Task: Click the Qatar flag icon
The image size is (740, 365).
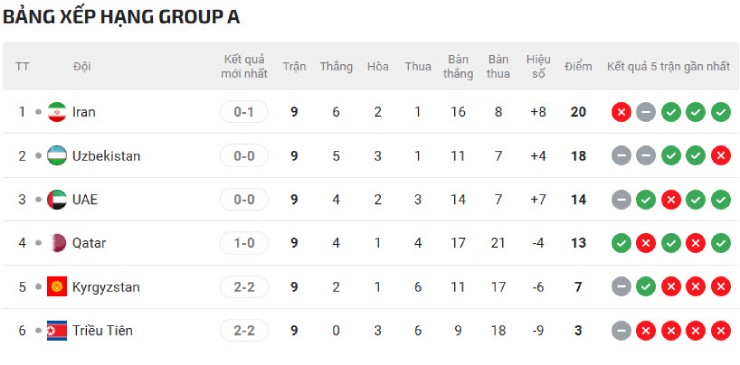Action: tap(57, 243)
